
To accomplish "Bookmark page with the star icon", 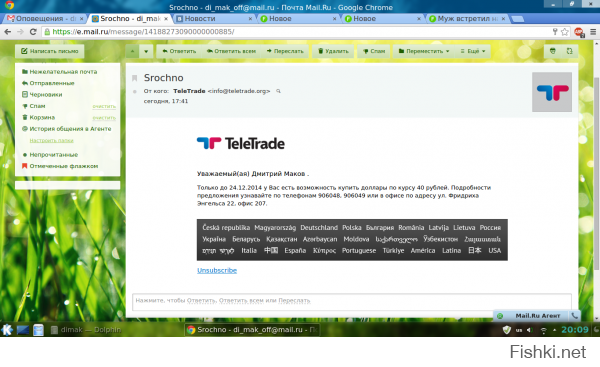I will (564, 32).
